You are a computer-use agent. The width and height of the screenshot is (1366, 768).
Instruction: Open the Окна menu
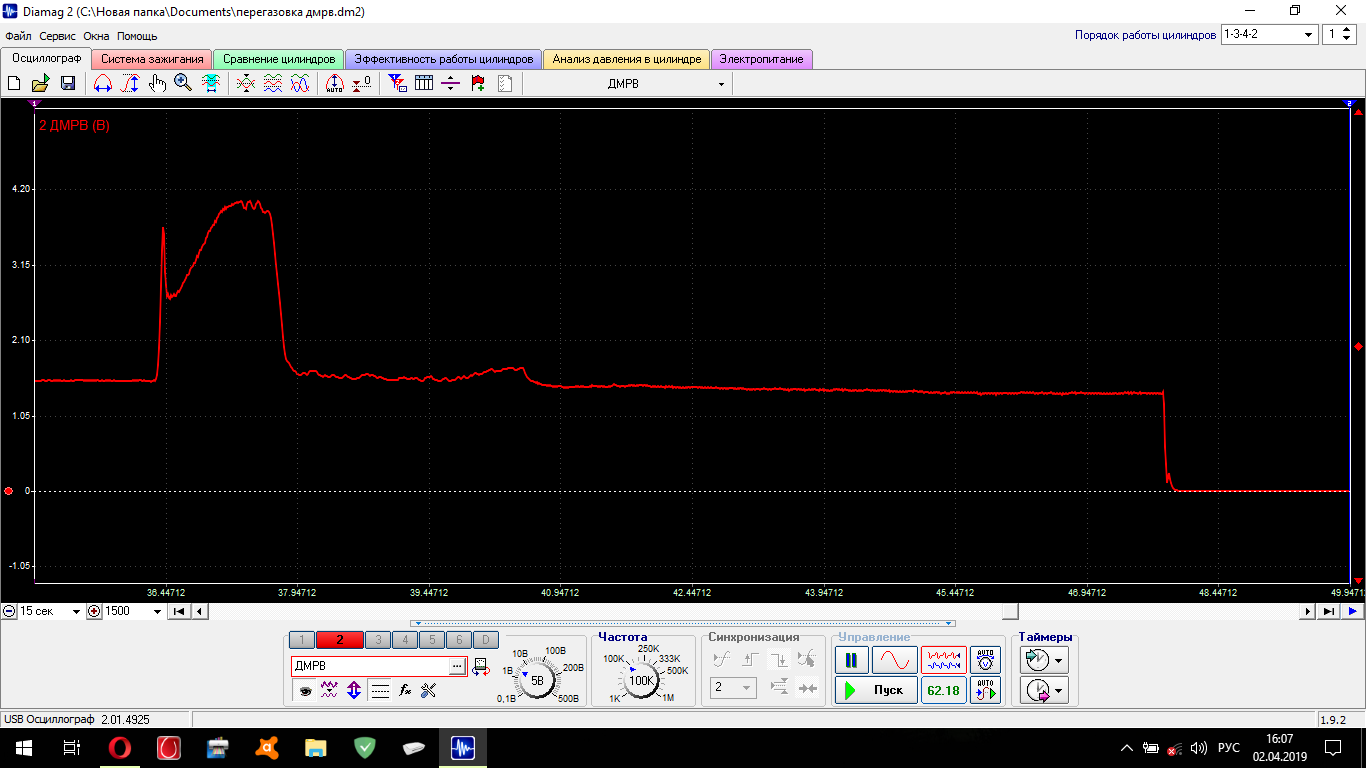(96, 36)
